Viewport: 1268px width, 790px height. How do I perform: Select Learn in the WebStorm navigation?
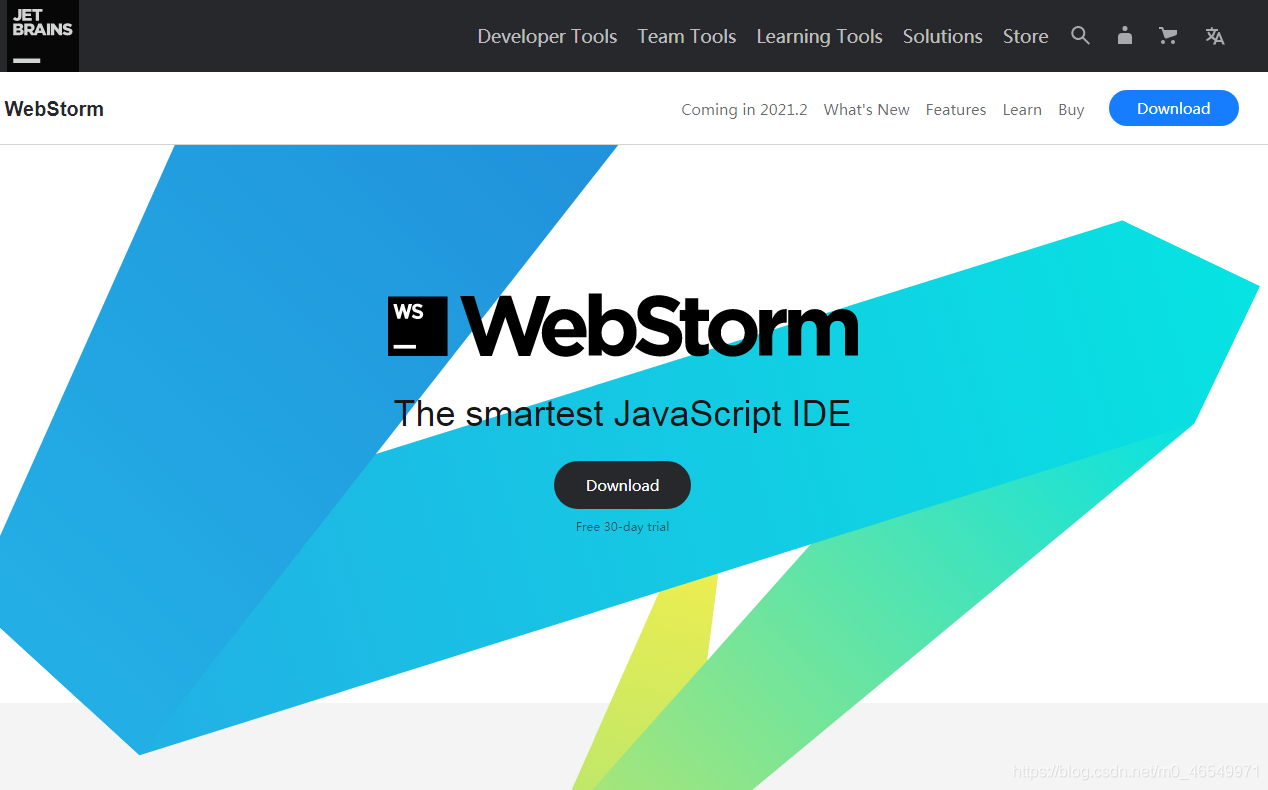pos(1022,110)
